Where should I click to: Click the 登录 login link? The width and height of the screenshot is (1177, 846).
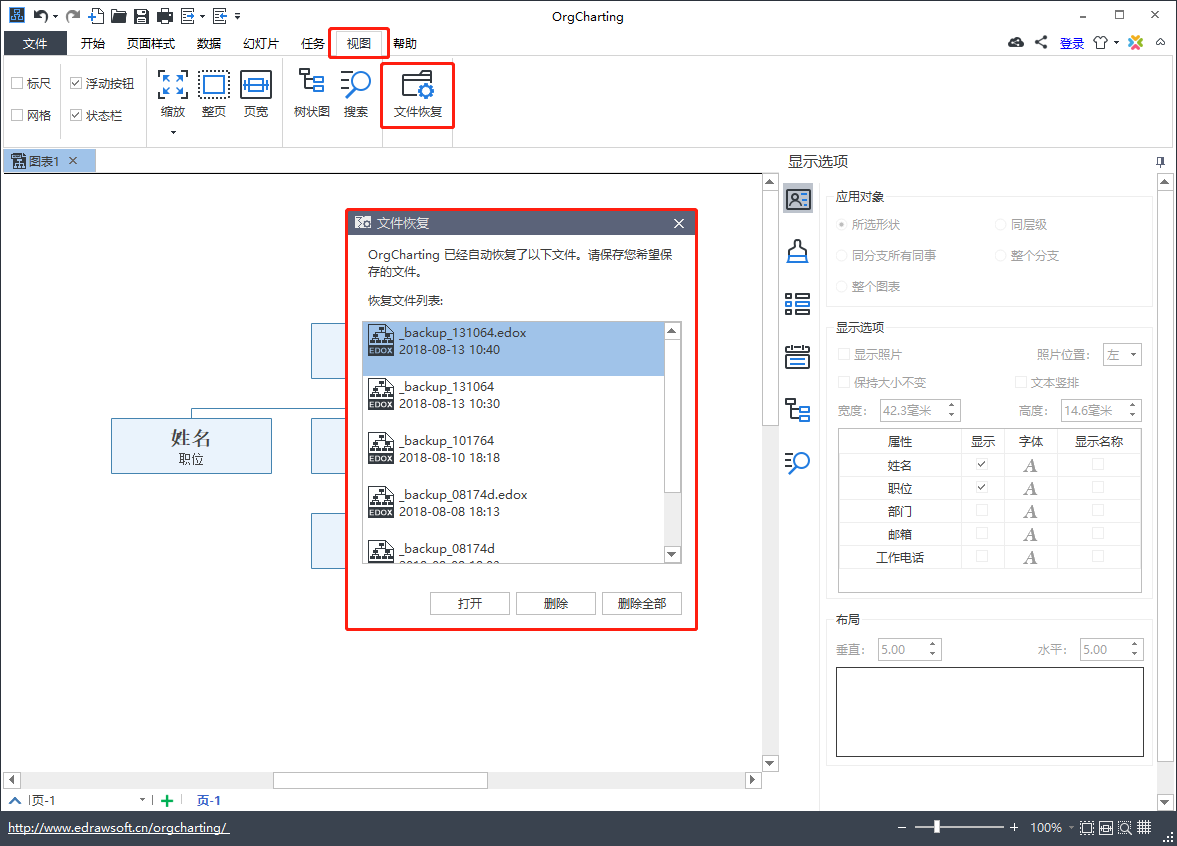pyautogui.click(x=1072, y=44)
